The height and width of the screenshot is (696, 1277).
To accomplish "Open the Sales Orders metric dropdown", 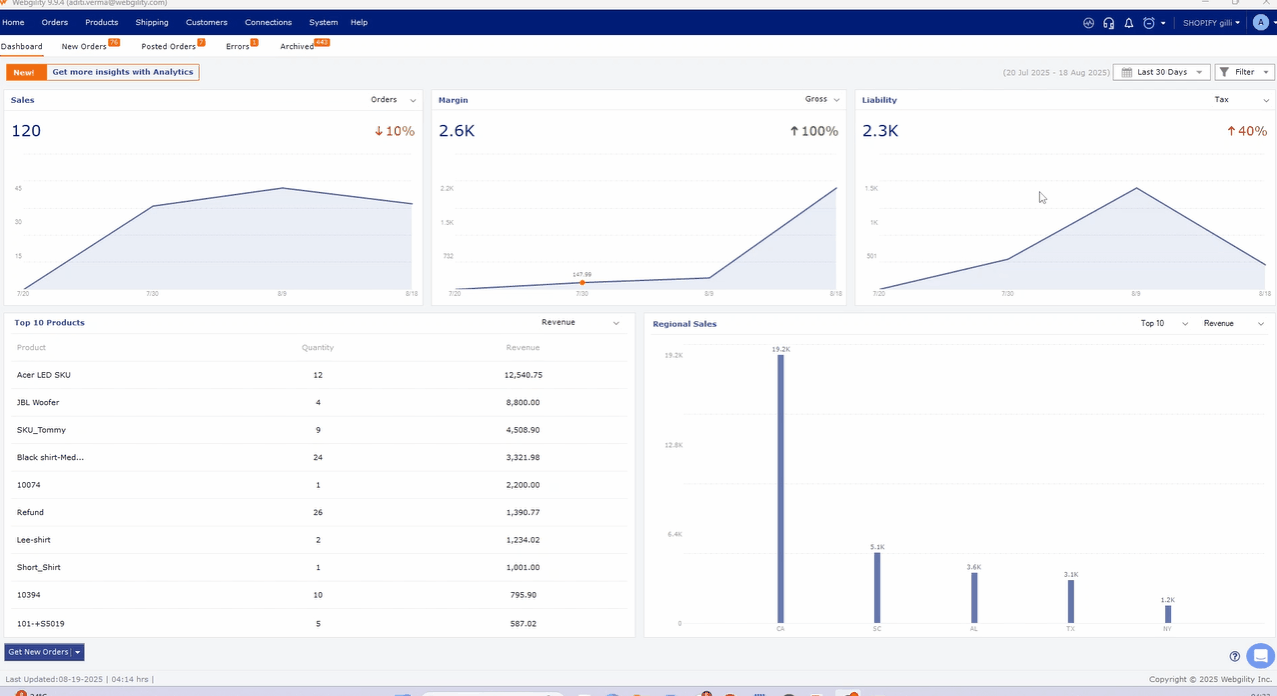I will [x=393, y=100].
